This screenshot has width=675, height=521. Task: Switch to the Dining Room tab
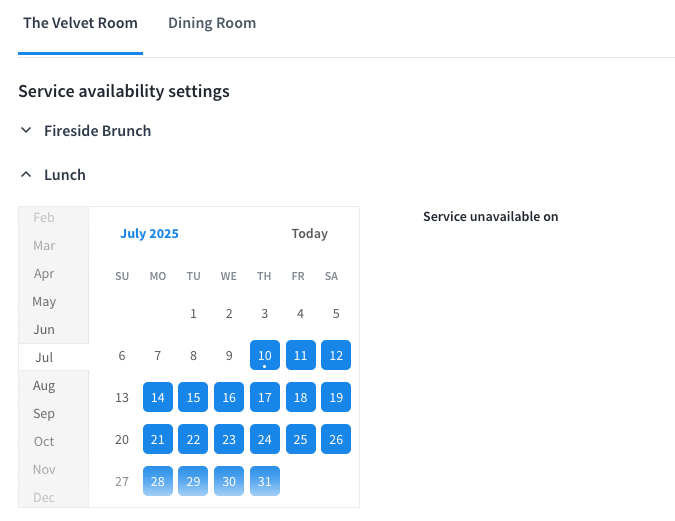[x=212, y=23]
